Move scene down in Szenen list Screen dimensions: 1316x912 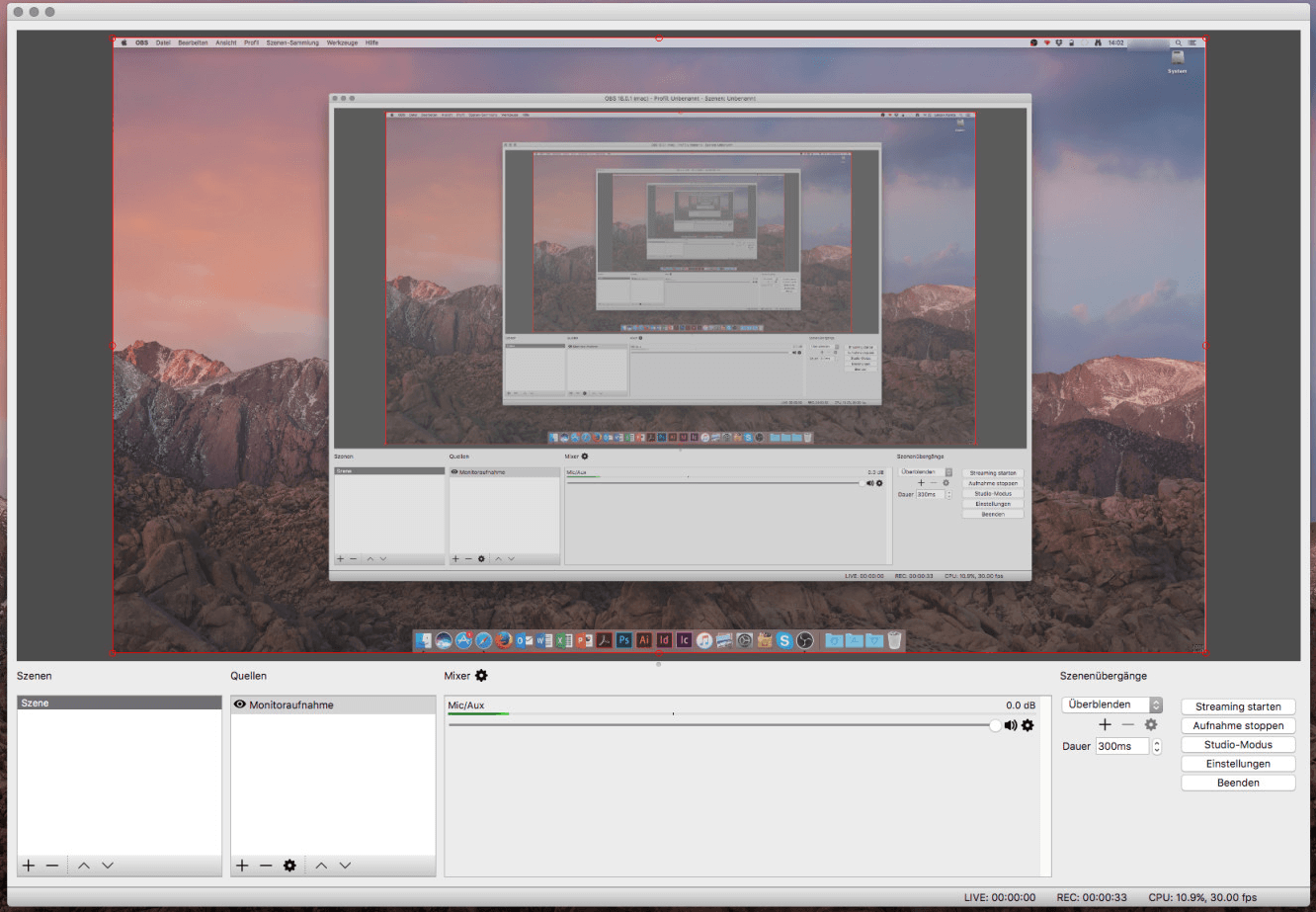click(x=108, y=866)
